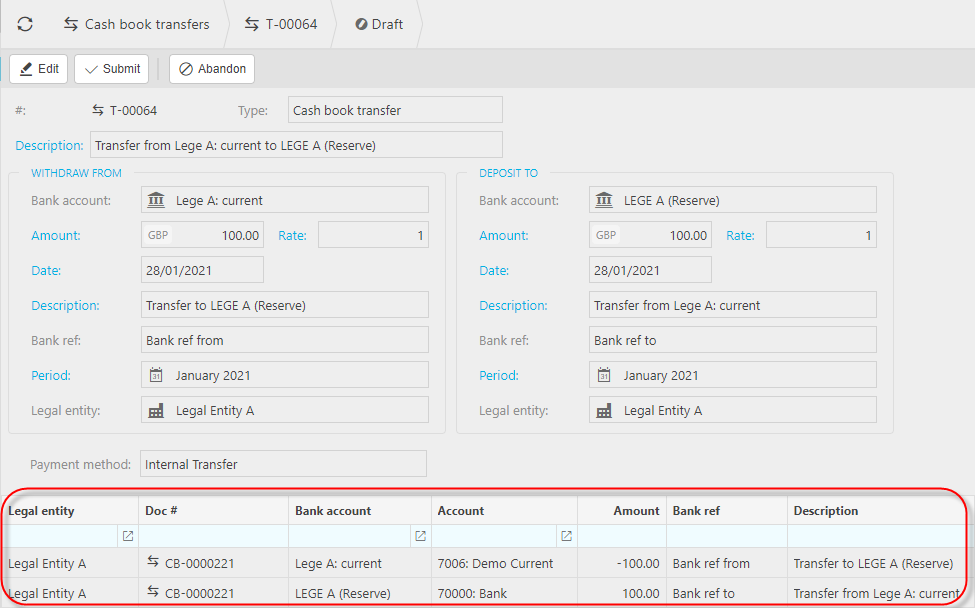
Task: Click the Amount filter input cell
Action: pyautogui.click(x=622, y=536)
